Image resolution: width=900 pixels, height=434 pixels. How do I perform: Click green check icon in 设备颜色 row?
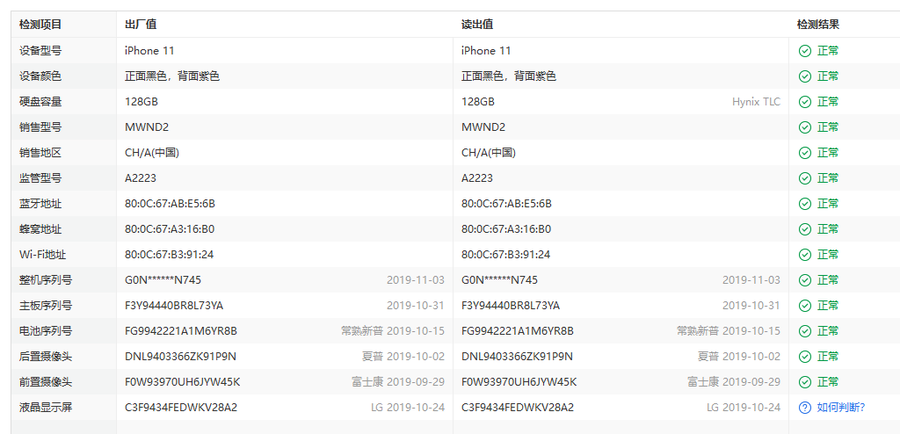point(805,76)
